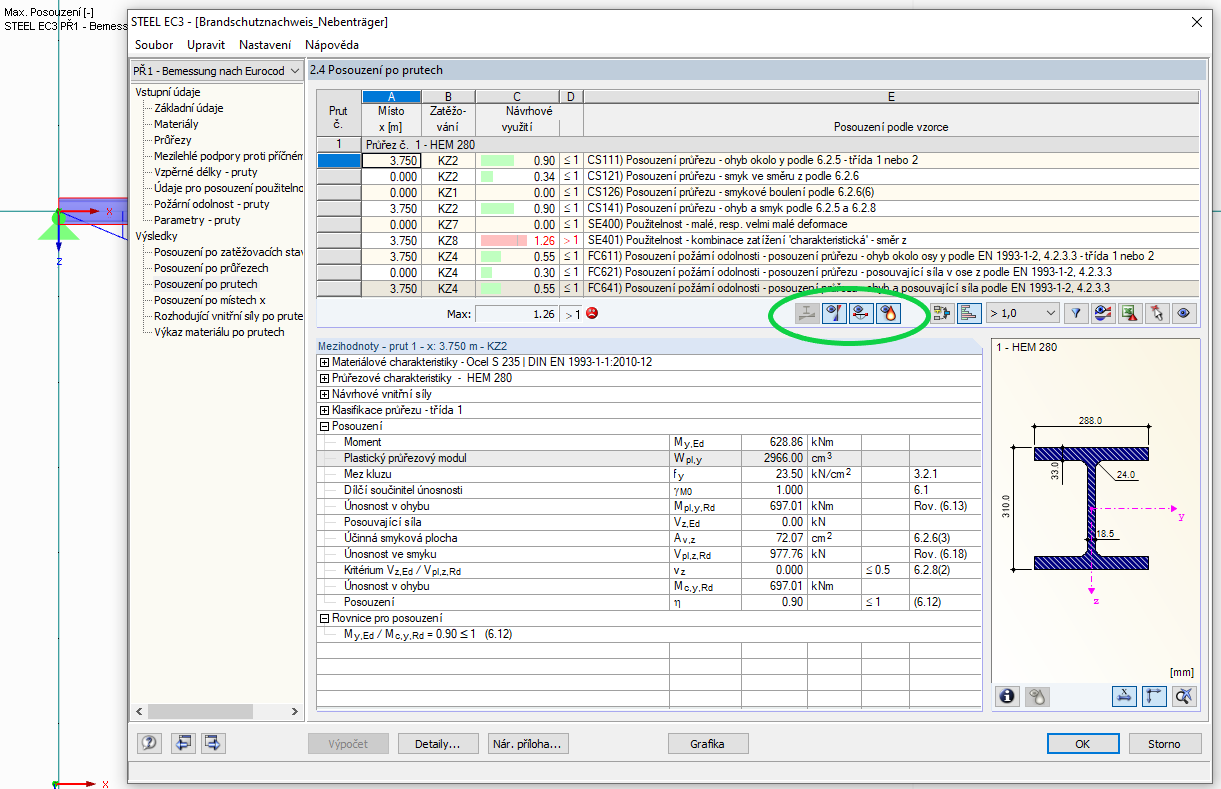
Task: Collapse Rovnice pro posouzení section
Action: click(324, 618)
